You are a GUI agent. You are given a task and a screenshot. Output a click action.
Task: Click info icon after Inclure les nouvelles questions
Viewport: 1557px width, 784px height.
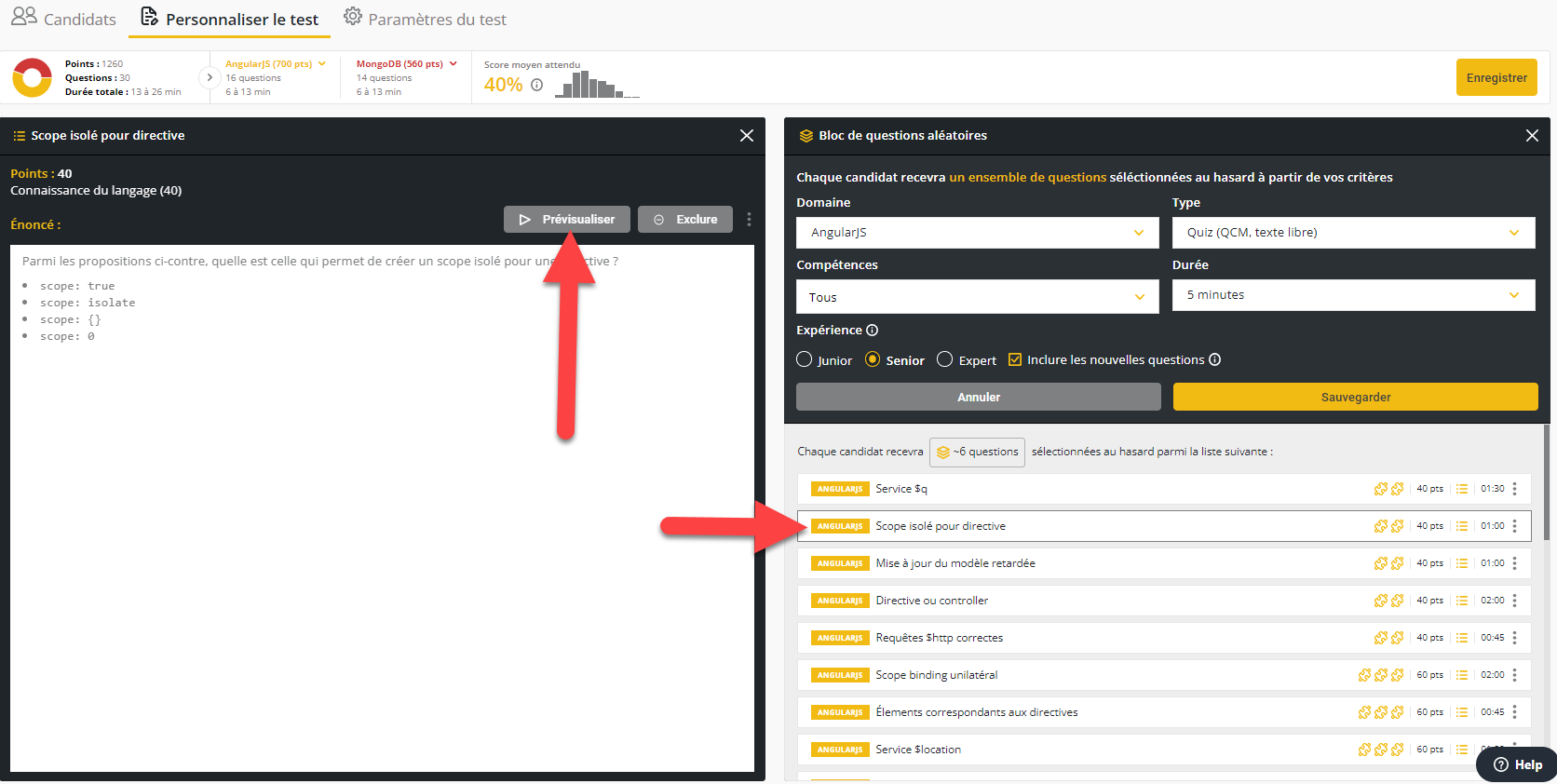point(1215,360)
